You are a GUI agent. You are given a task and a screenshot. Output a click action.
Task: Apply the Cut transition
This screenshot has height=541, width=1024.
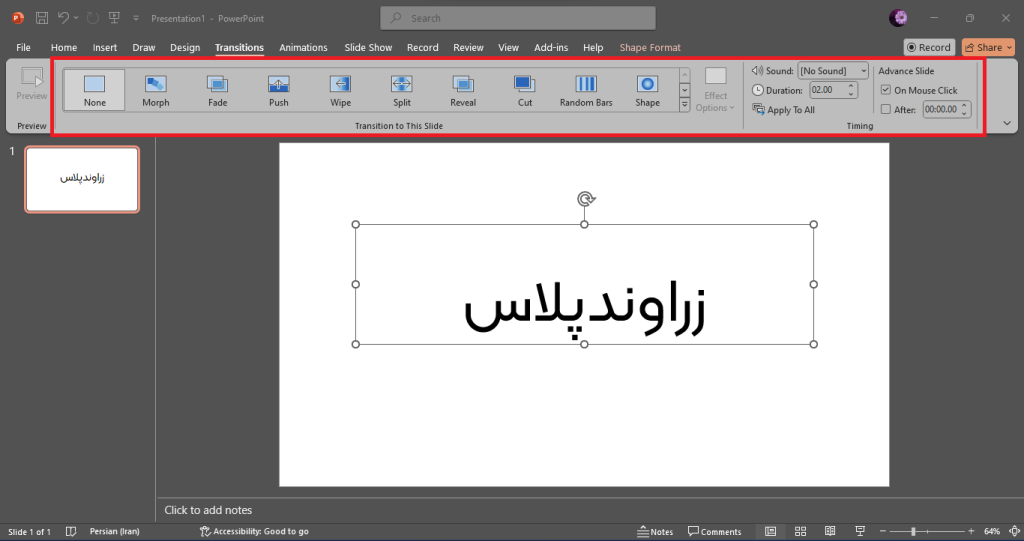524,90
